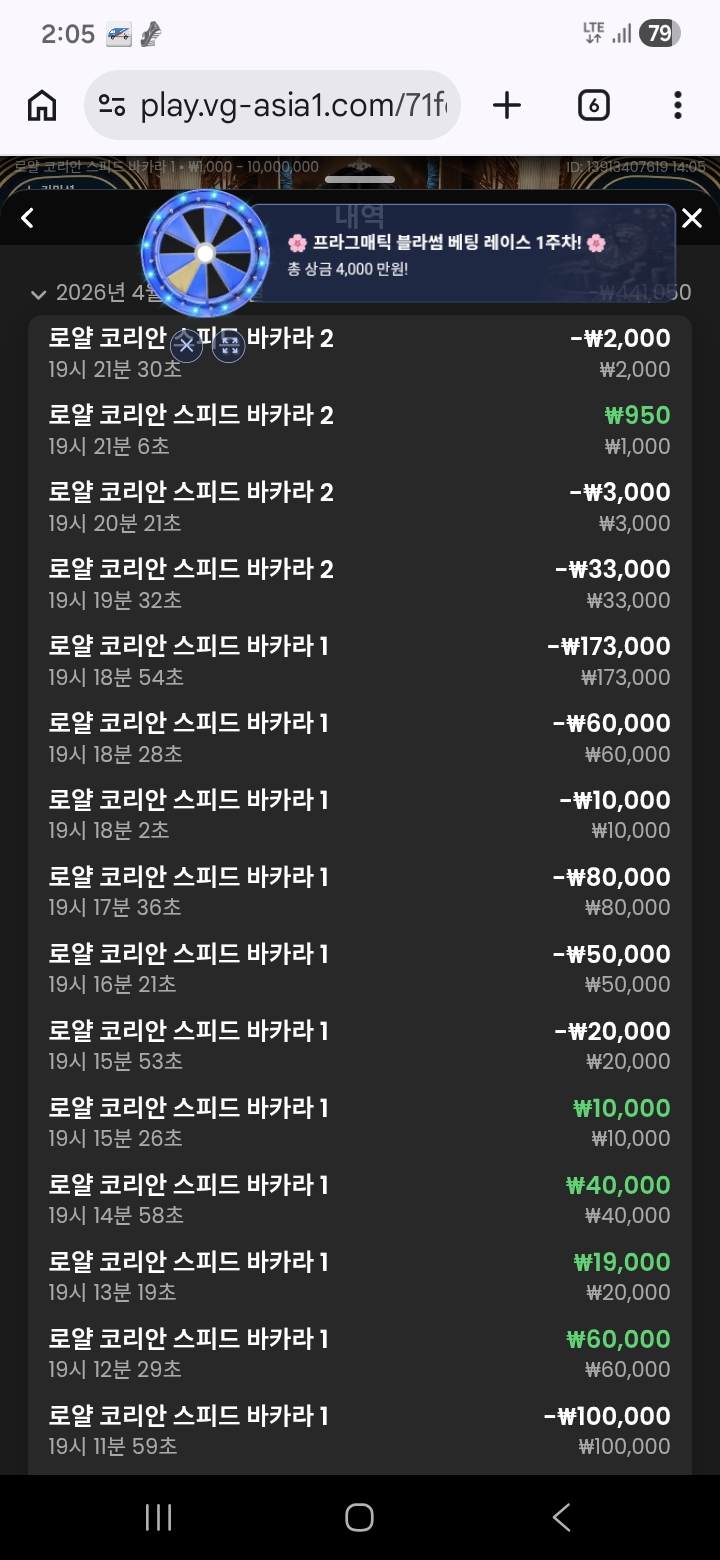Open the -₩100,000 bet entry
The height and width of the screenshot is (1560, 720).
click(359, 1431)
